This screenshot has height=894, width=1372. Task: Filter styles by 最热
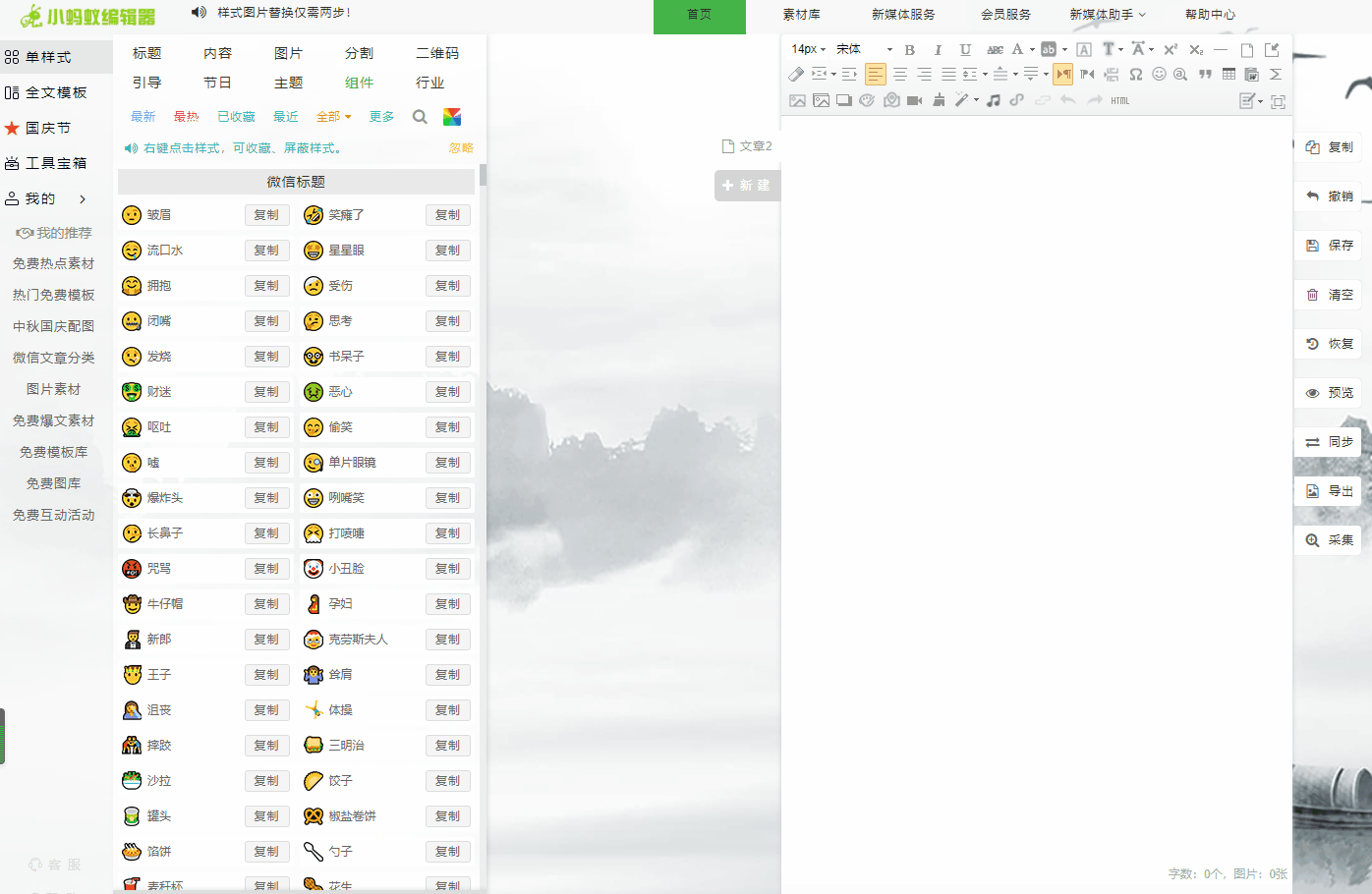(x=186, y=117)
